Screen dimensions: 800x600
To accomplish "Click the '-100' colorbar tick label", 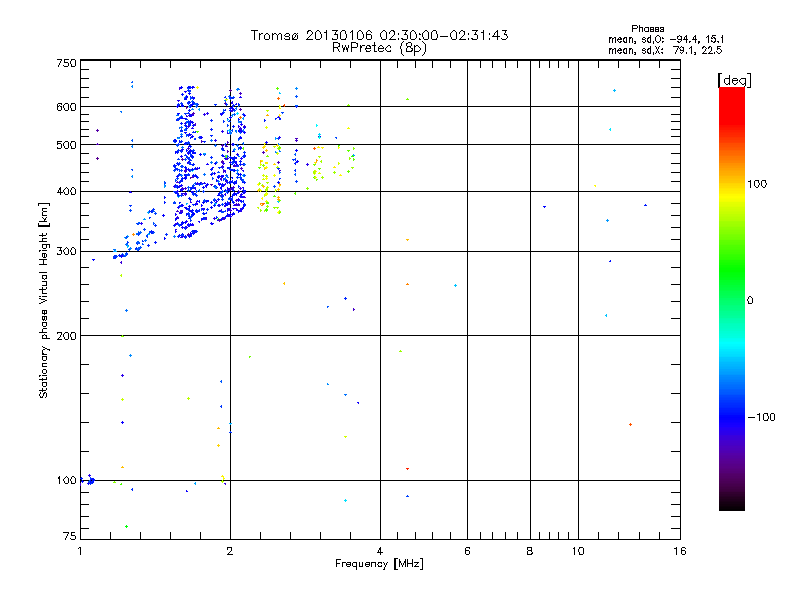I will [761, 417].
